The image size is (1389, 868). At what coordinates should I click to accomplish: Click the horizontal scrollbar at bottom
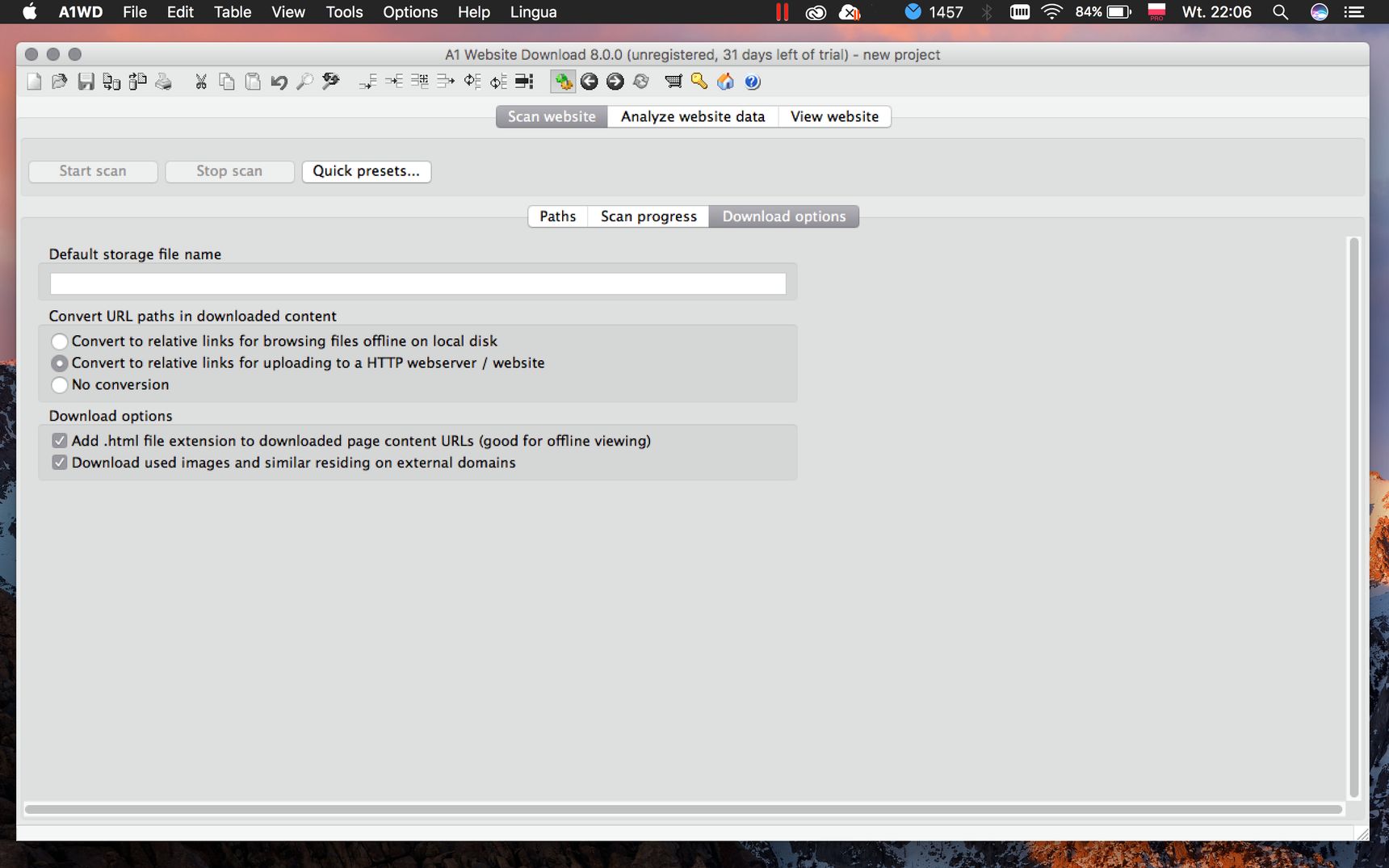(683, 809)
